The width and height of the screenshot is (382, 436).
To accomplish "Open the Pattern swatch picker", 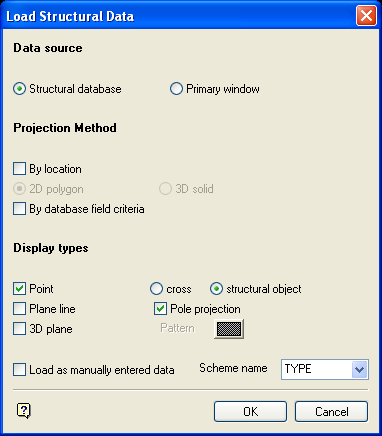I will point(229,329).
